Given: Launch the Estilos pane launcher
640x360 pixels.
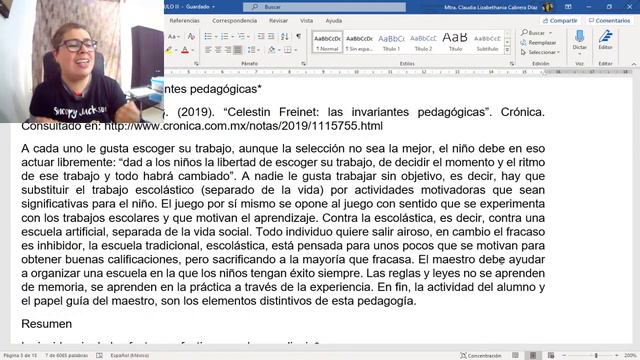Looking at the screenshot, I should [512, 64].
